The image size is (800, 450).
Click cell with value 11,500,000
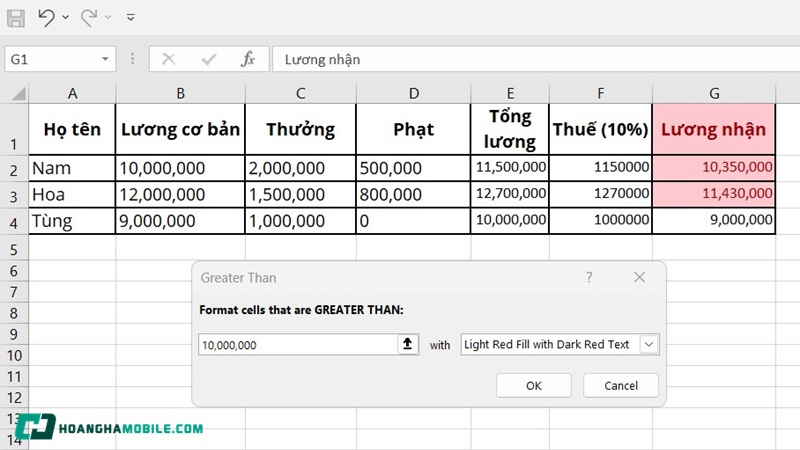(x=510, y=168)
